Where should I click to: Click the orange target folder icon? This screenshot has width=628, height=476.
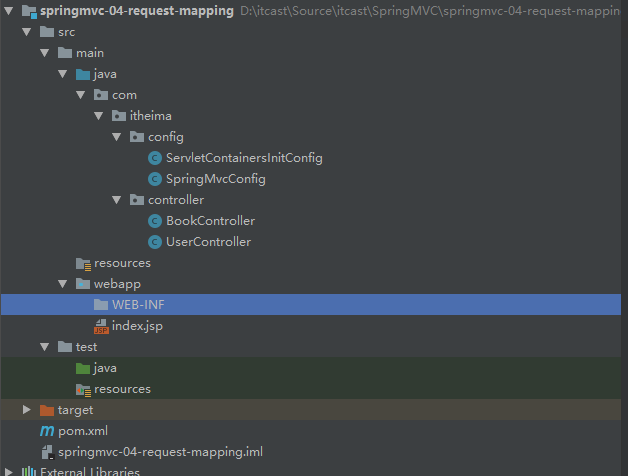(x=46, y=410)
